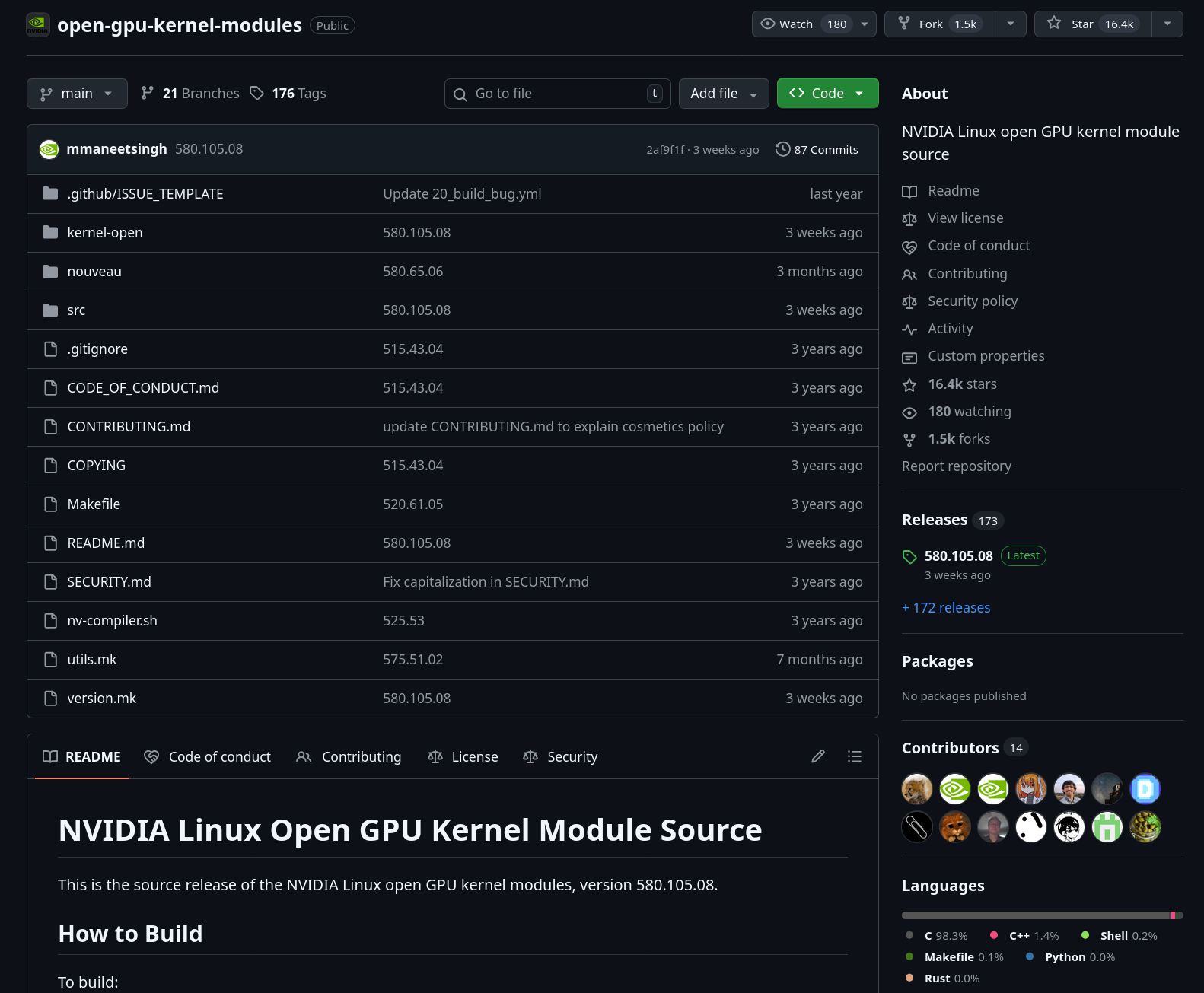View the 87 Commits history
Screen dimensions: 1204x993
[817, 149]
